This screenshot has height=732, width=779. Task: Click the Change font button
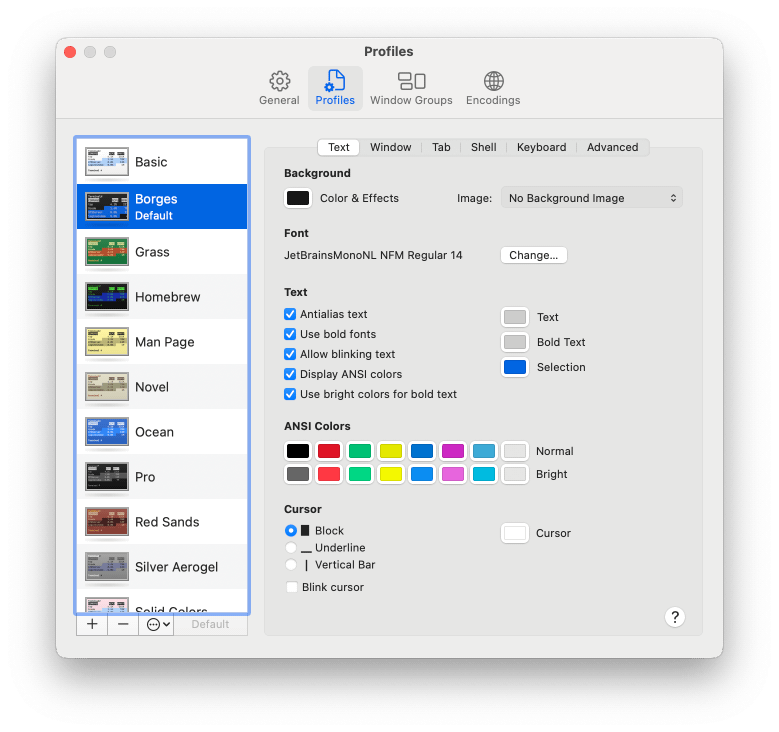click(x=533, y=255)
